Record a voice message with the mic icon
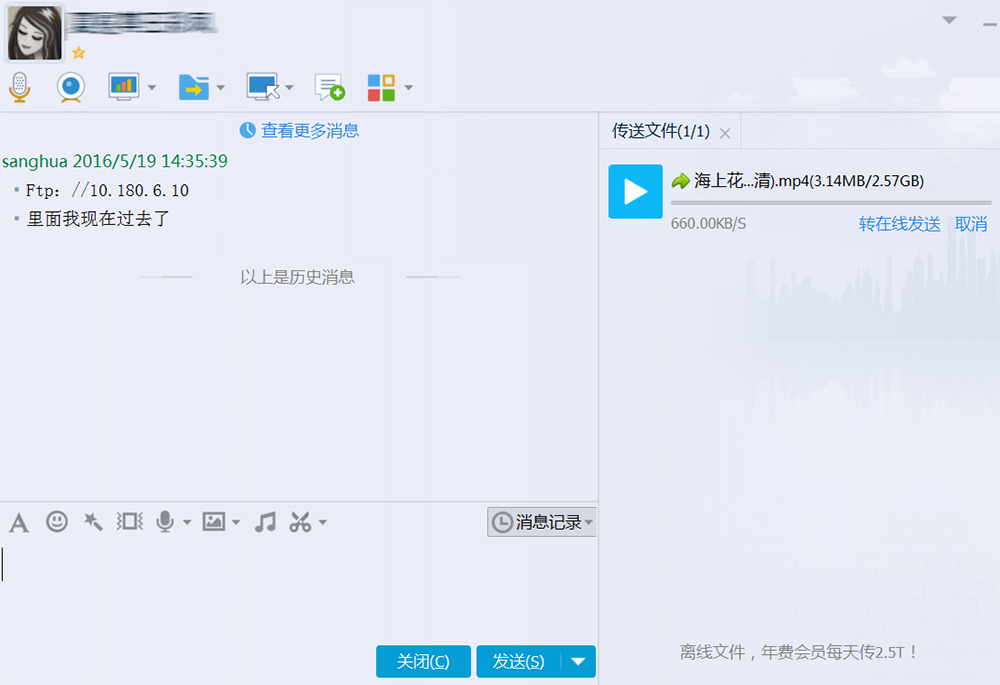Screen dimensions: 1000x685 click(x=165, y=521)
